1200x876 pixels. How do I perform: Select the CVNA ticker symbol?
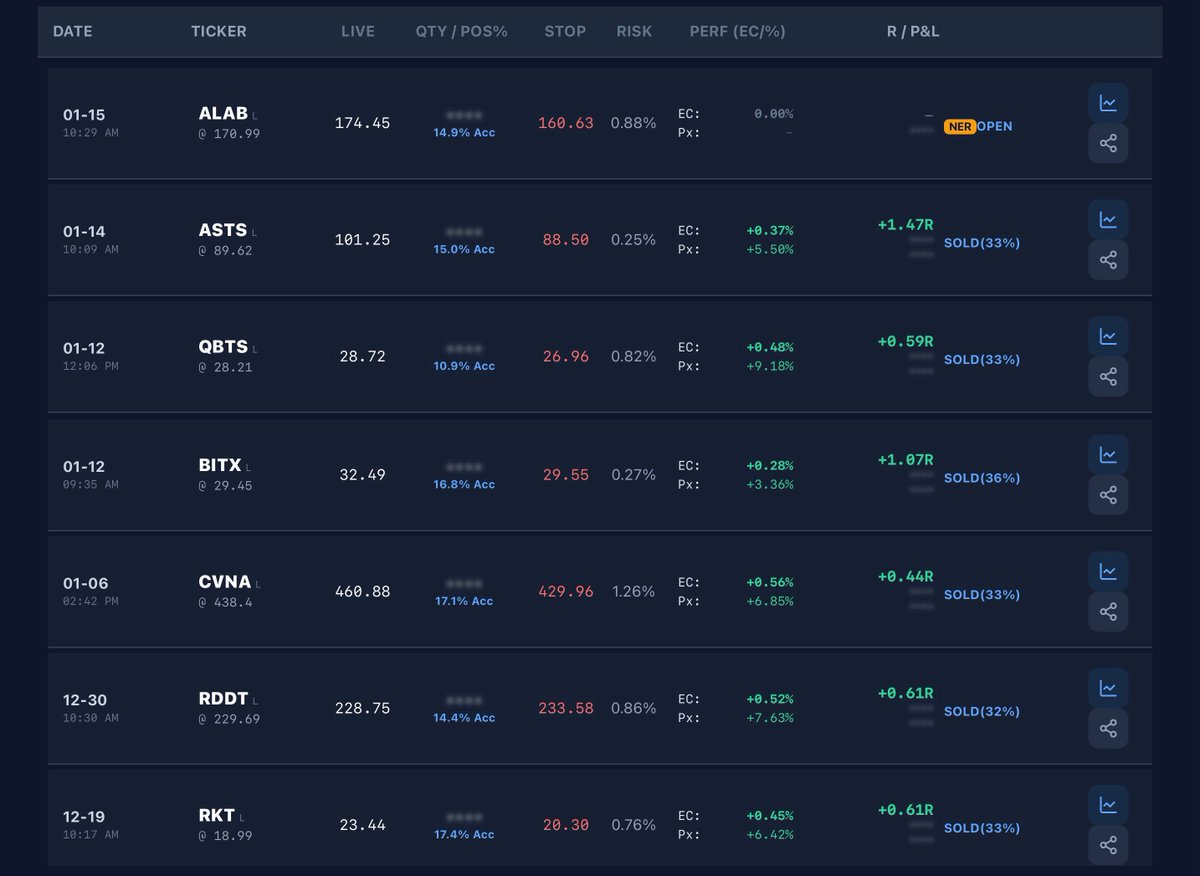pos(225,582)
